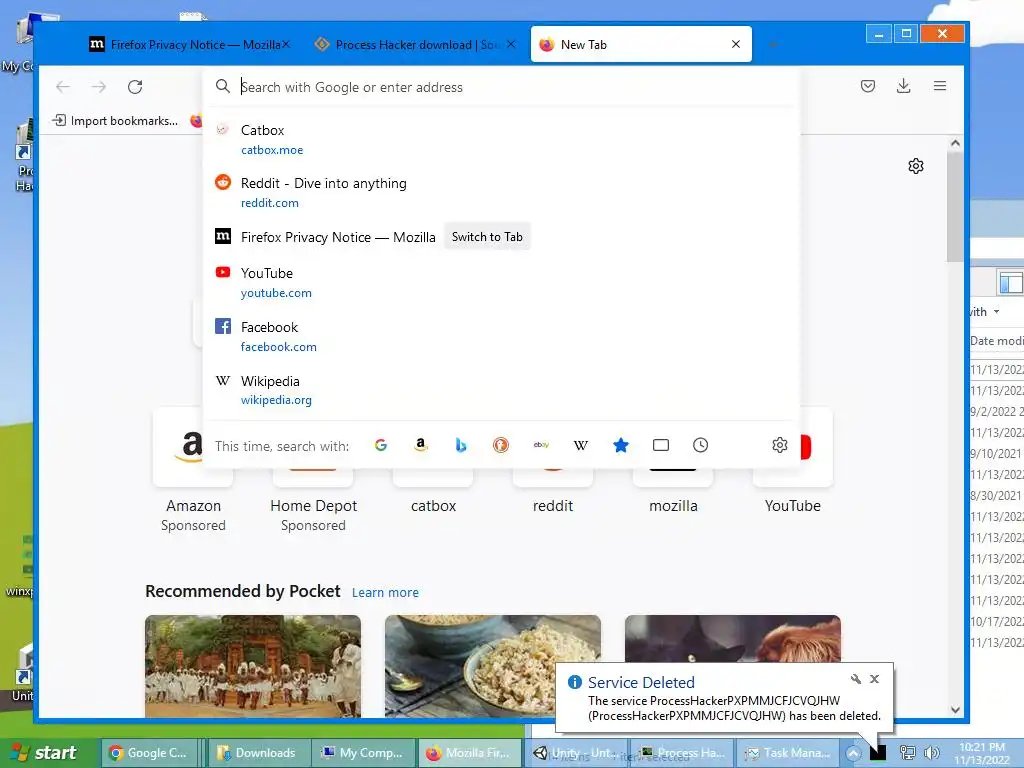Viewport: 1024px width, 768px height.
Task: Close the Process Hacker download tab
Action: coord(511,44)
